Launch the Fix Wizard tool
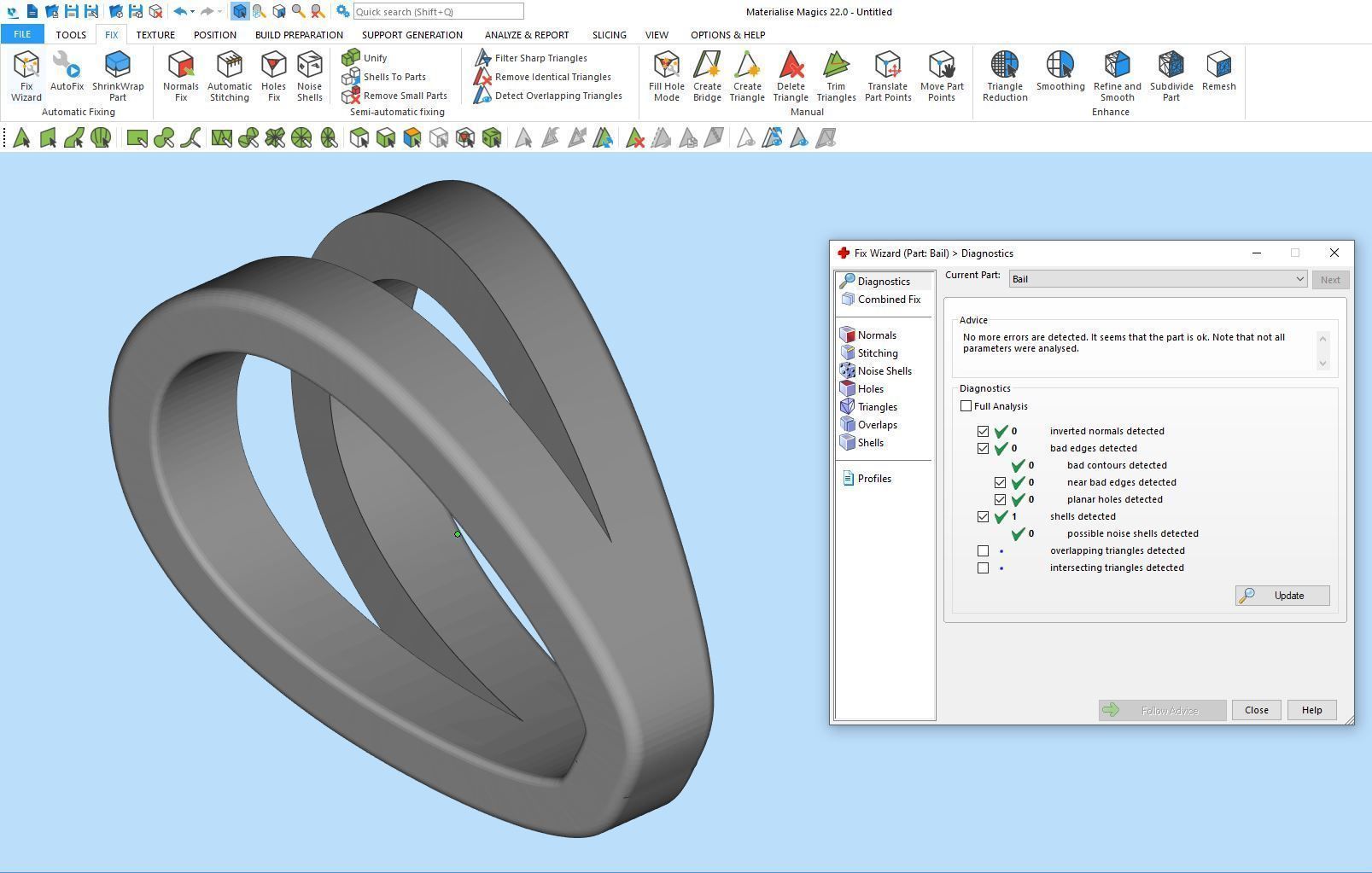 click(x=26, y=76)
